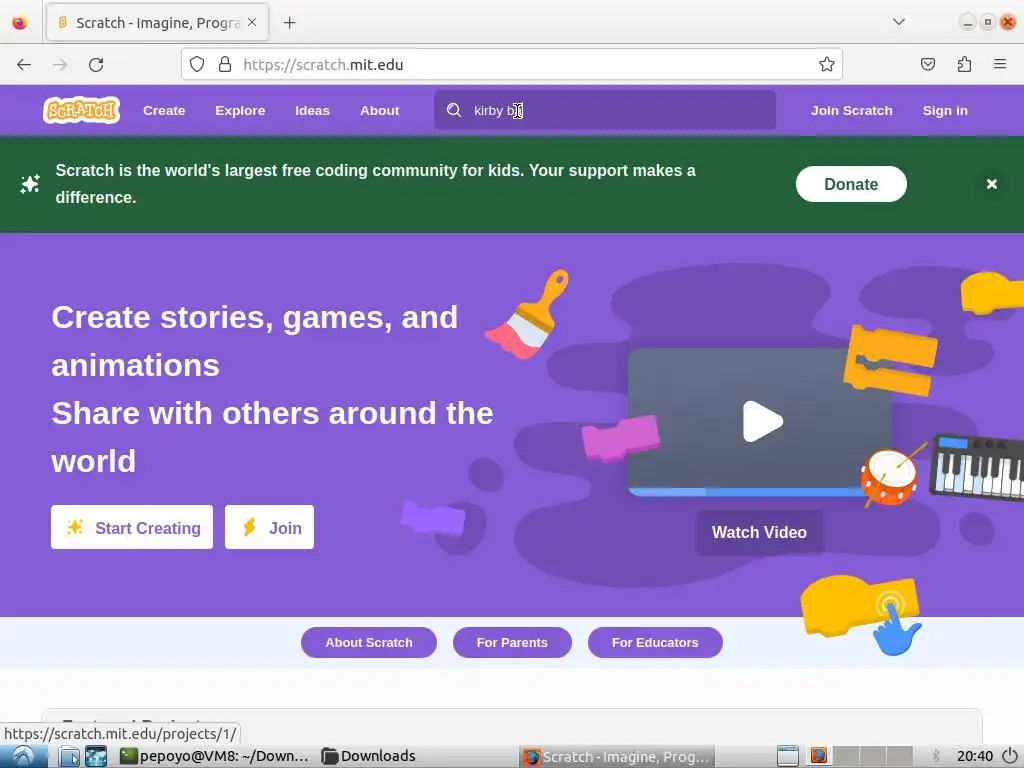
Task: Click the search magnifier icon
Action: pos(454,110)
